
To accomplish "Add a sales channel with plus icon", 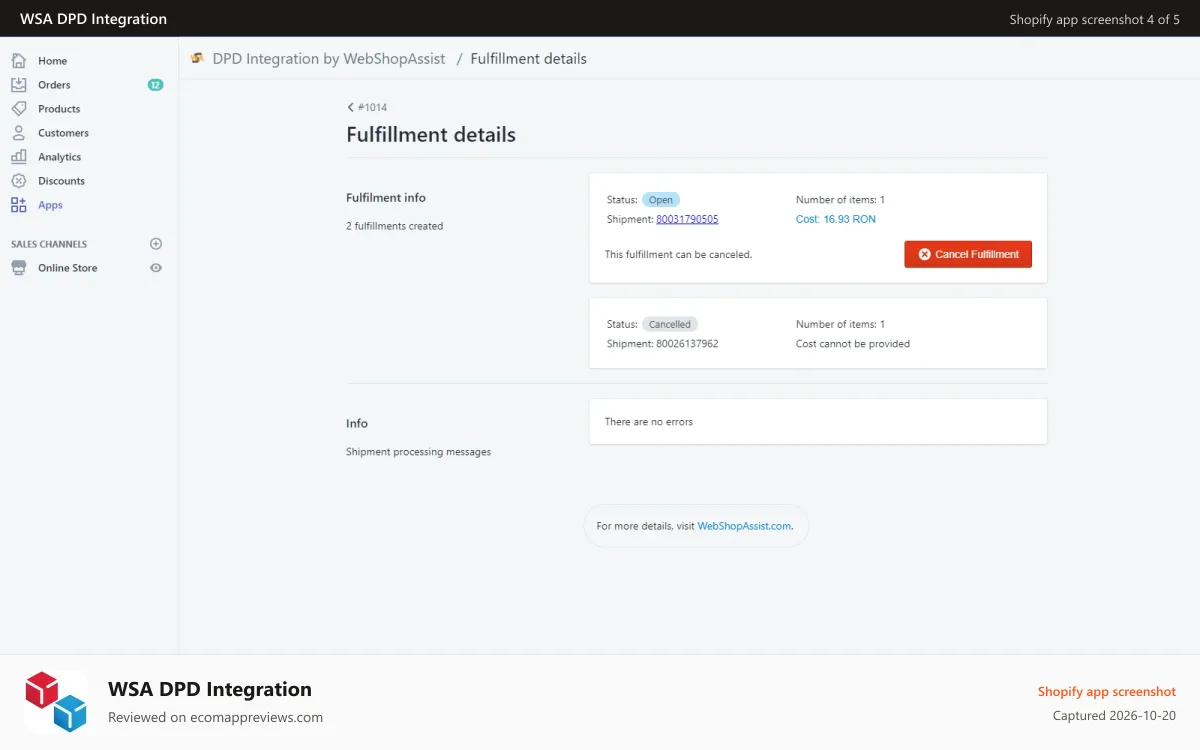I will tap(156, 244).
